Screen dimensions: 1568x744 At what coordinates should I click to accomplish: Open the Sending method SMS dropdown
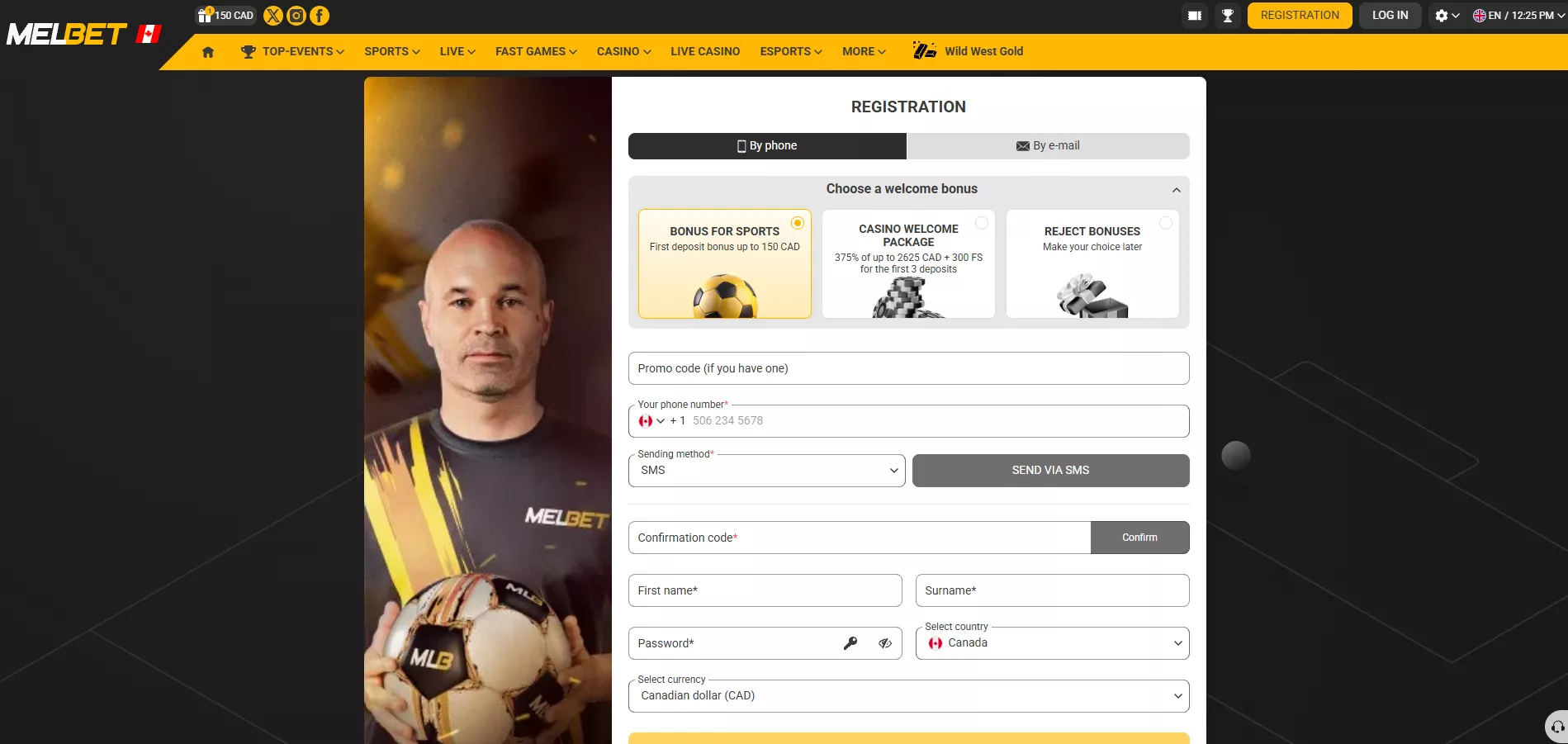767,471
